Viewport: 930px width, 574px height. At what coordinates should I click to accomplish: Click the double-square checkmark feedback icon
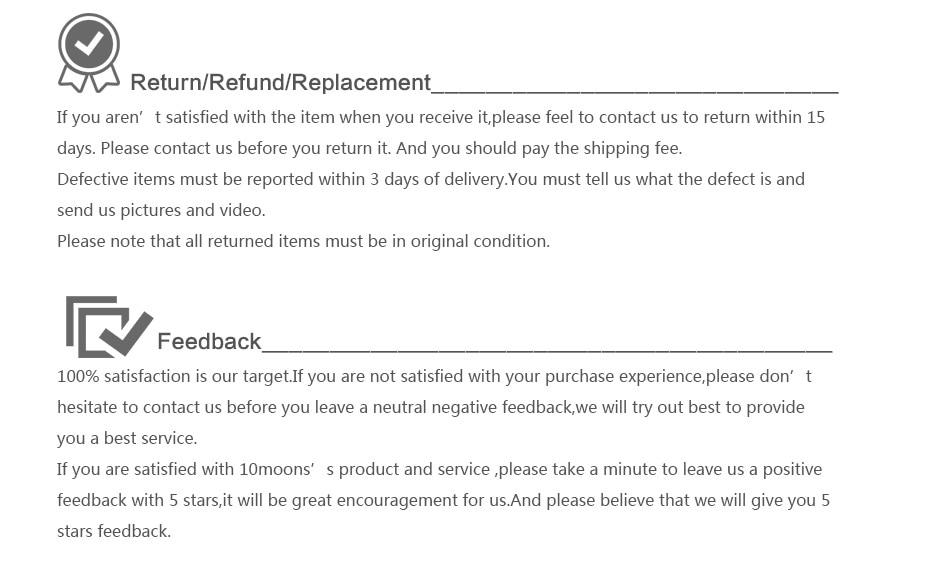pos(109,327)
